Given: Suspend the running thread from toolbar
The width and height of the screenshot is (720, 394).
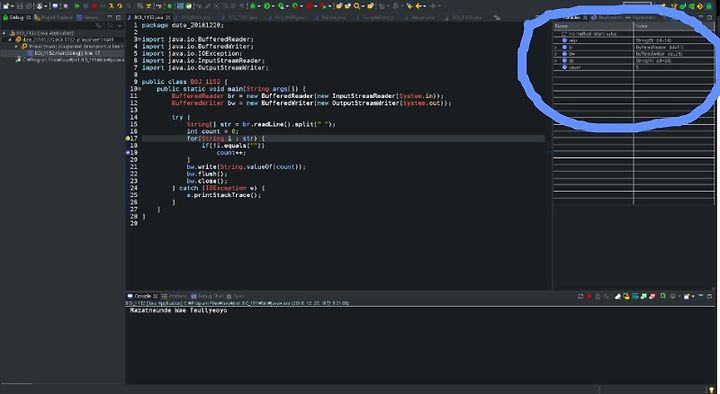Looking at the screenshot, I should point(85,6).
